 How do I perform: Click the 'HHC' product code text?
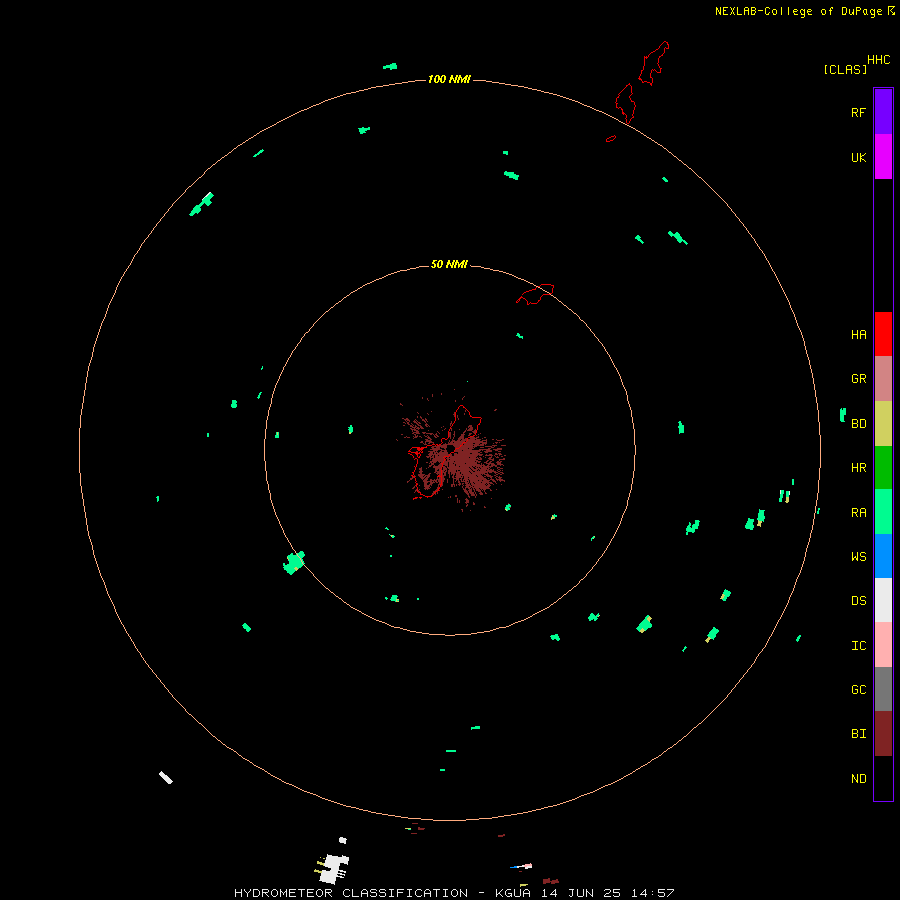click(878, 60)
